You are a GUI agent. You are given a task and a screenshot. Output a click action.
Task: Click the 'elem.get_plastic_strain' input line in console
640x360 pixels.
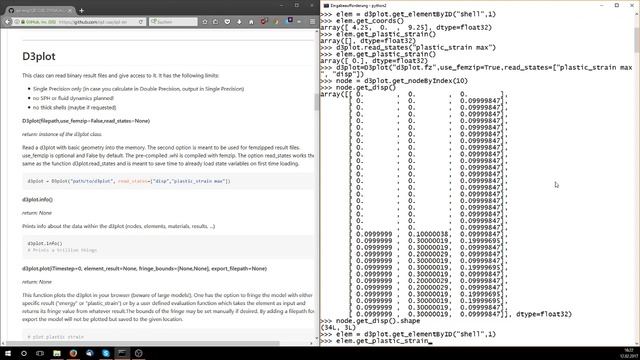tap(376, 341)
